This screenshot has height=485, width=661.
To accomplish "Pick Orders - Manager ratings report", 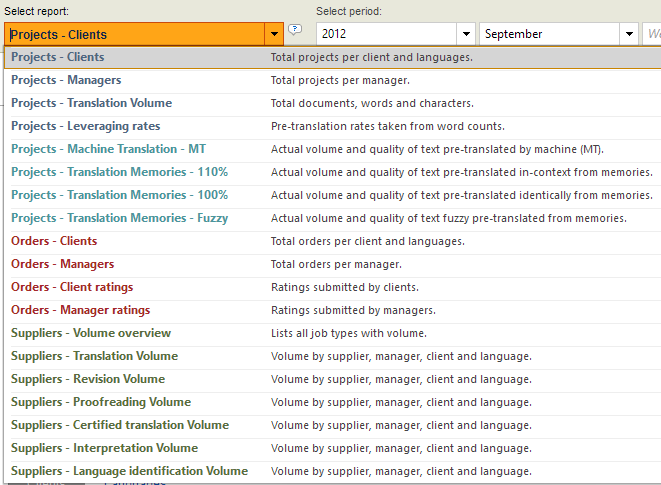I will [x=80, y=310].
